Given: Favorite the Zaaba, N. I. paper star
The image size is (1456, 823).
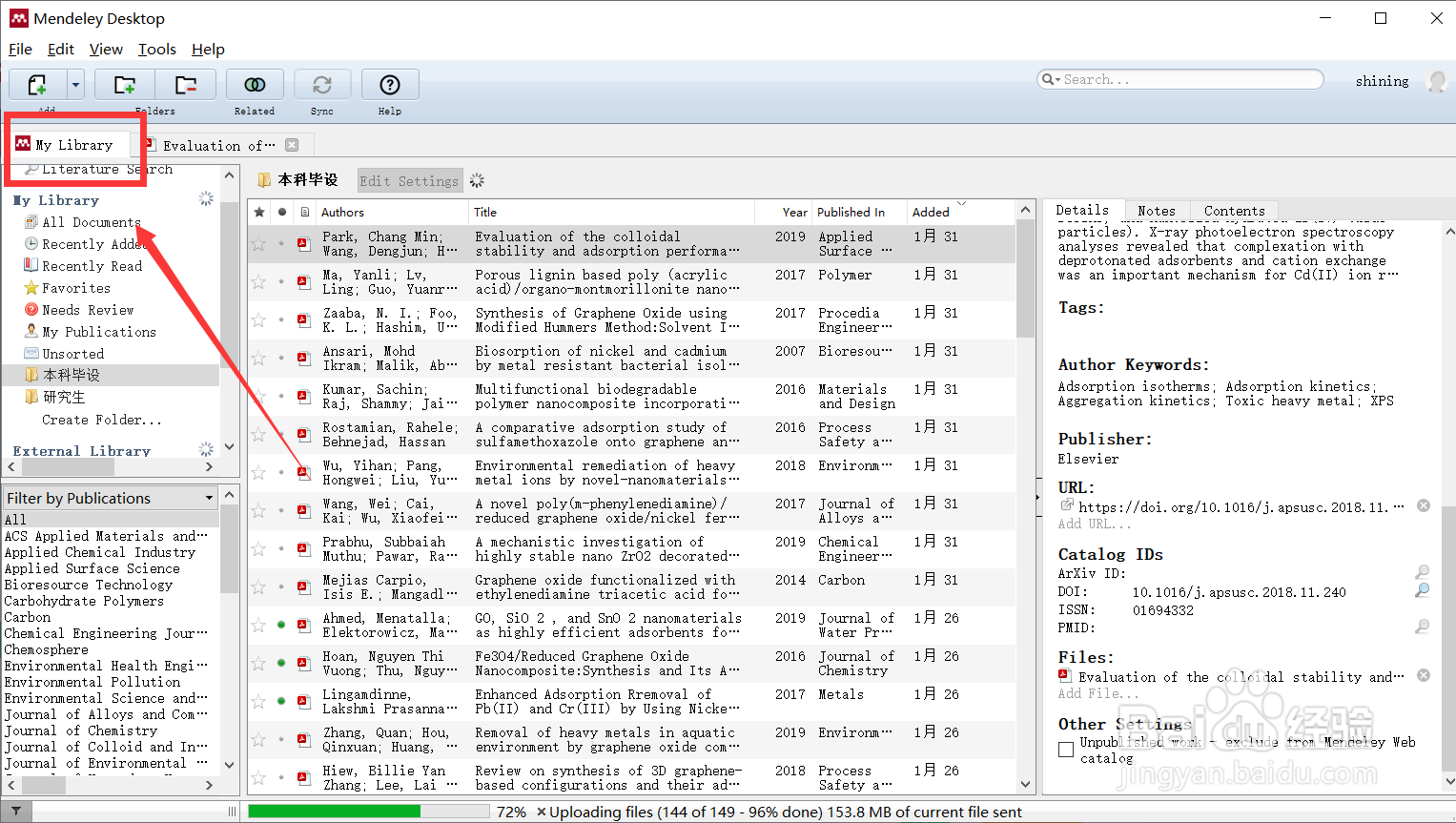Looking at the screenshot, I should (x=258, y=320).
